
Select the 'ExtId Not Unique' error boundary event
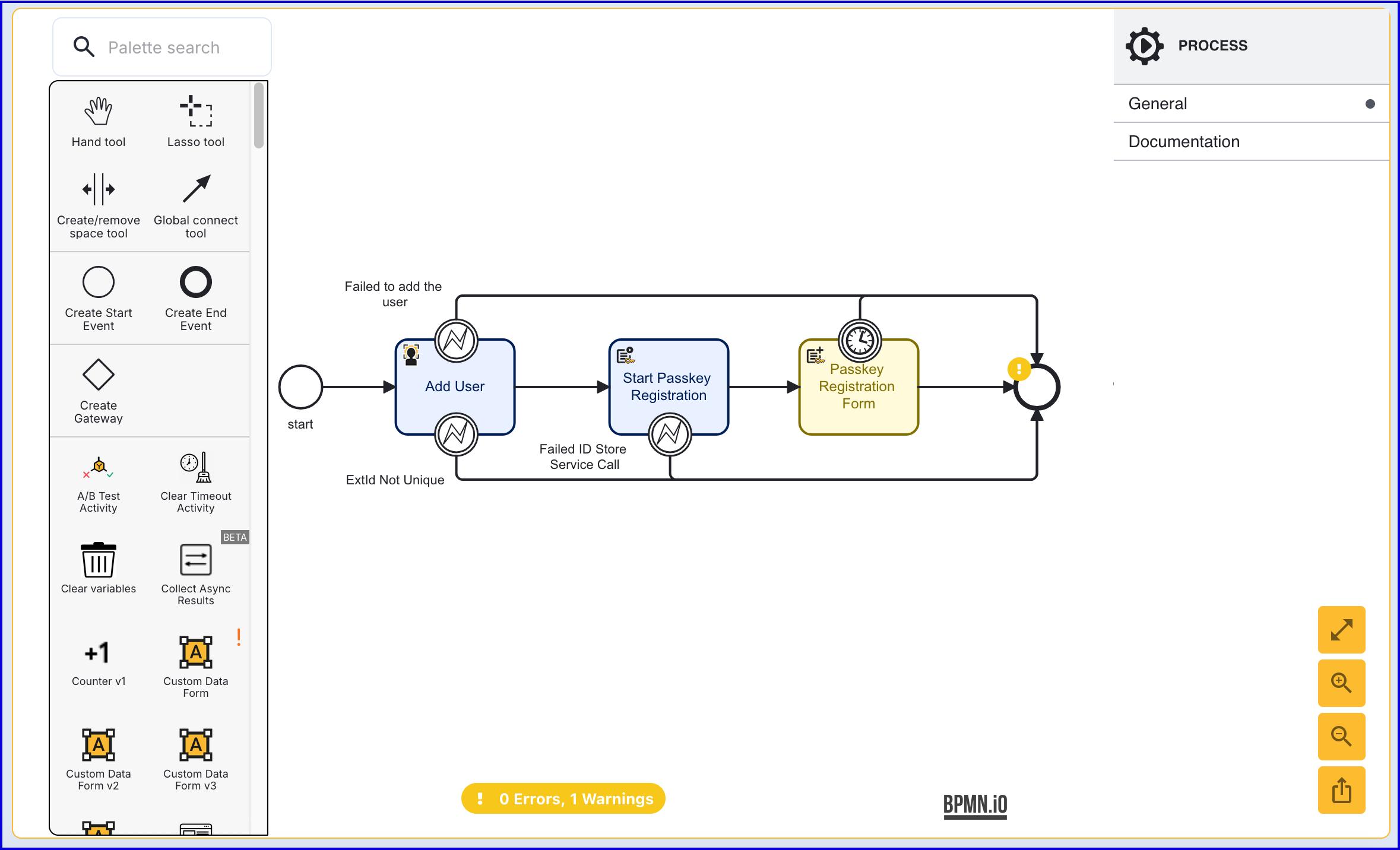coord(456,434)
